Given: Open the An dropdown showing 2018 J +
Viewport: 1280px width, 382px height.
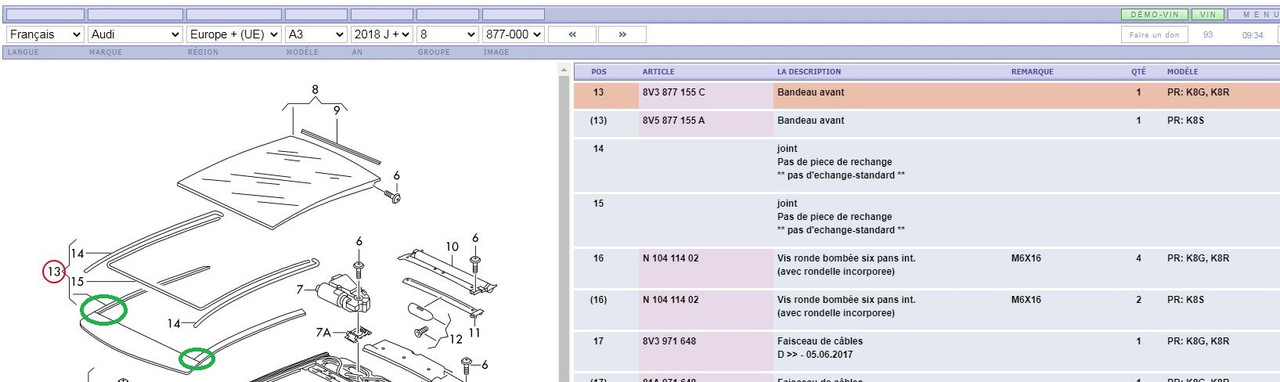Looking at the screenshot, I should coord(381,34).
